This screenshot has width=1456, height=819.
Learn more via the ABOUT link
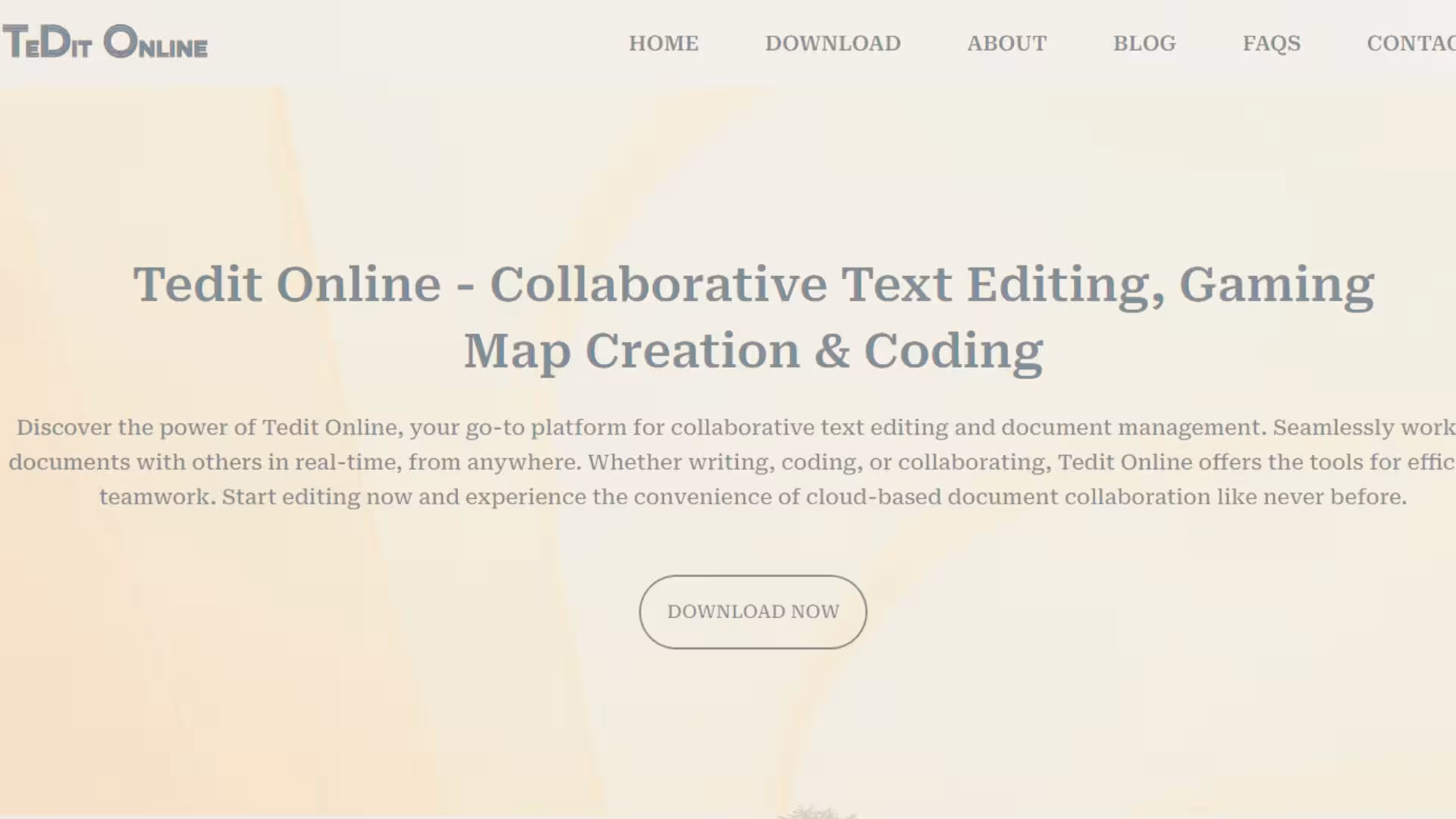pos(1006,43)
